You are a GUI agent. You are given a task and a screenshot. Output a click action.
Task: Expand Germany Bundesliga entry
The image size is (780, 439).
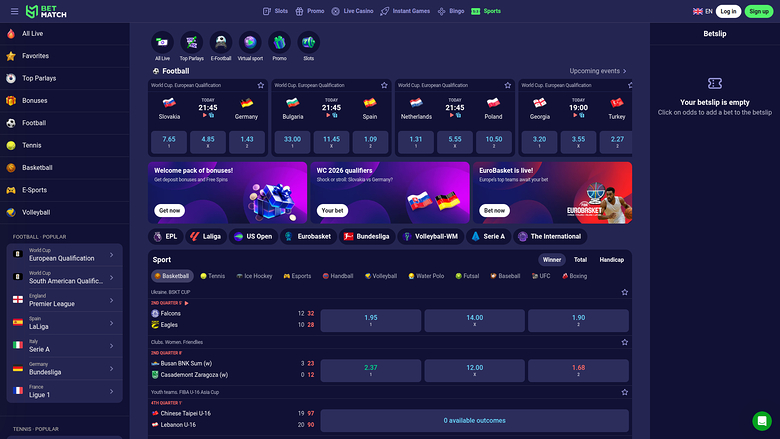pos(65,369)
